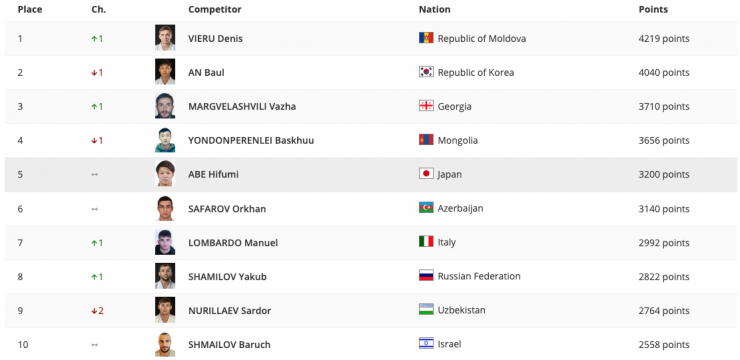Click the Russian Federation flag icon

426,276
